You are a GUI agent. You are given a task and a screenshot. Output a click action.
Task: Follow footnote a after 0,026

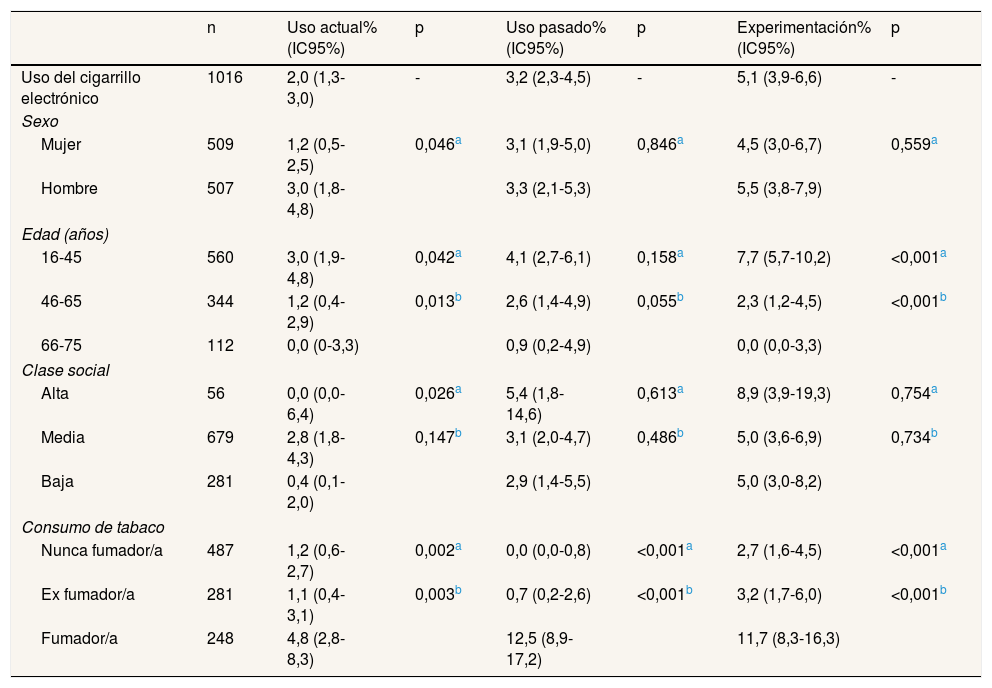(x=458, y=390)
